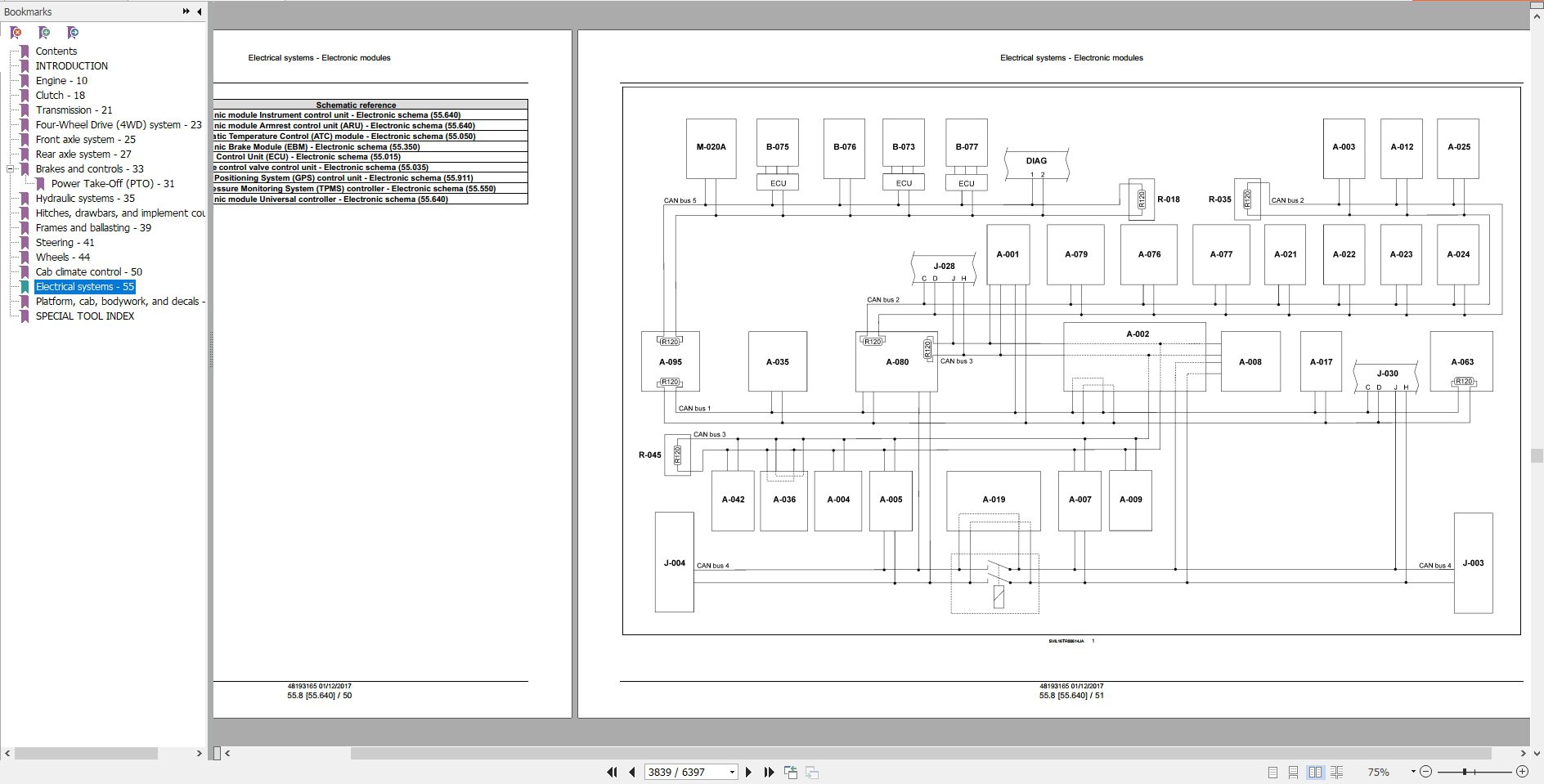Select the Cab climate control - 50 bookmark

click(88, 272)
